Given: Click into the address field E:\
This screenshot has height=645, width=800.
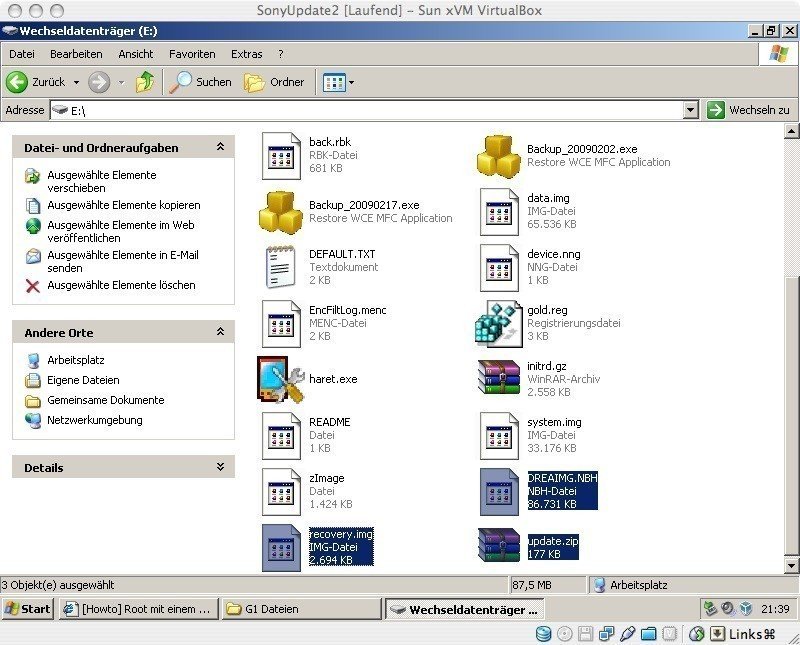Looking at the screenshot, I should coord(366,110).
